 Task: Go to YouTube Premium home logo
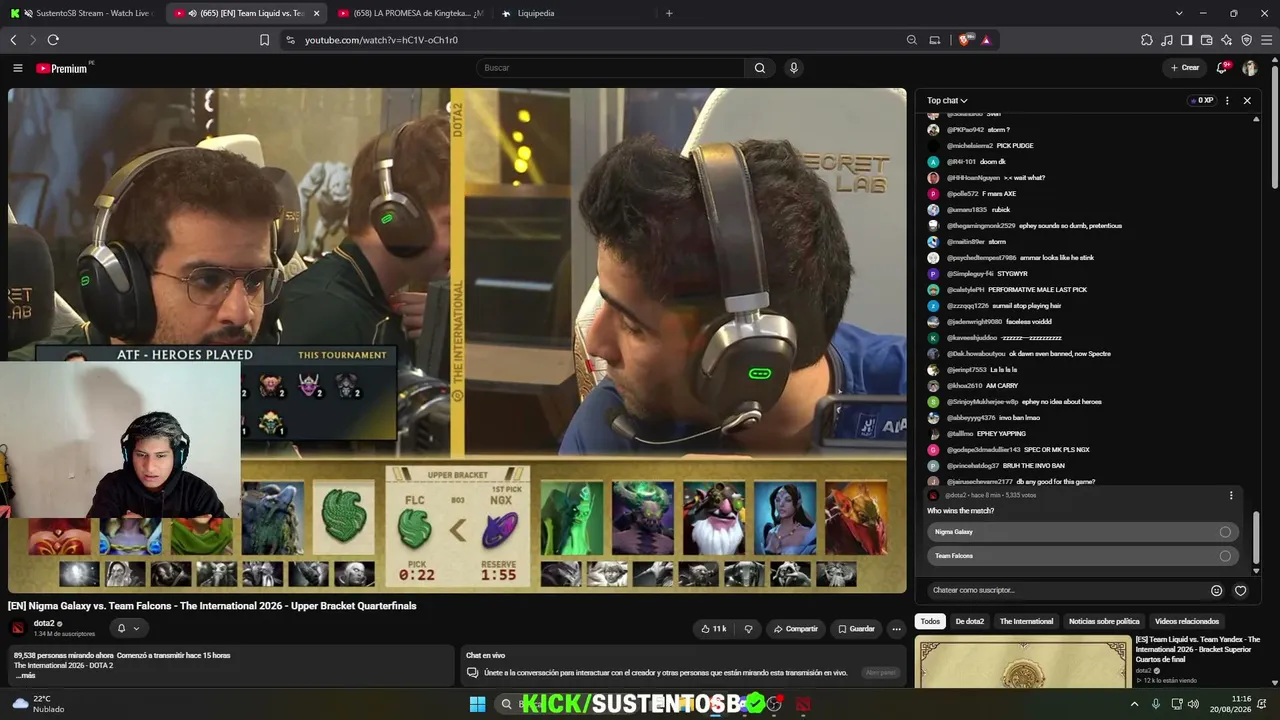pos(62,68)
